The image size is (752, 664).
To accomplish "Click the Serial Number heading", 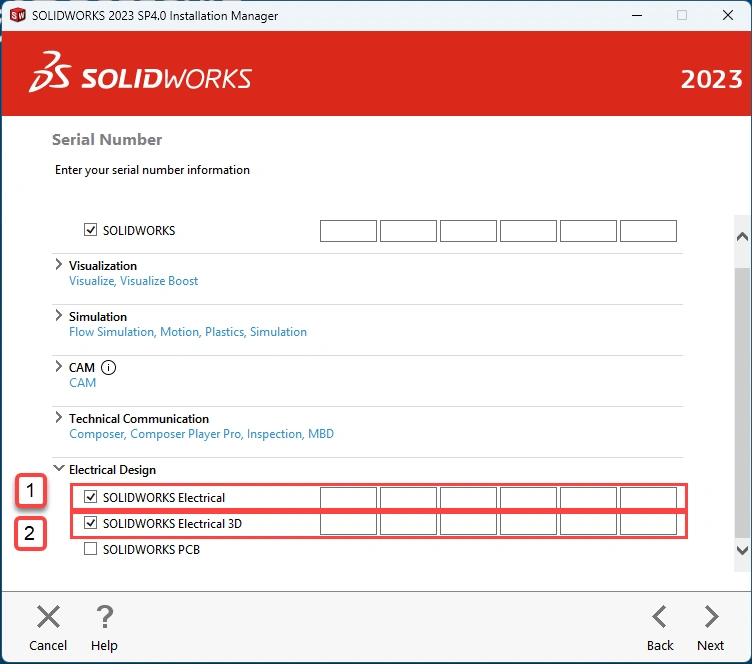I will (107, 140).
